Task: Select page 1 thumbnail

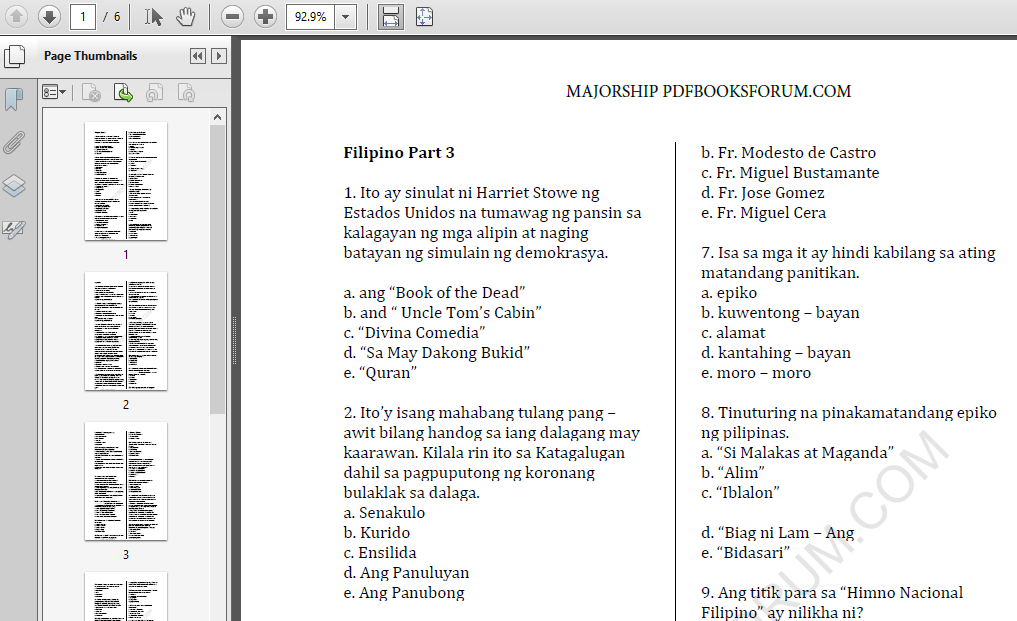Action: pos(126,181)
